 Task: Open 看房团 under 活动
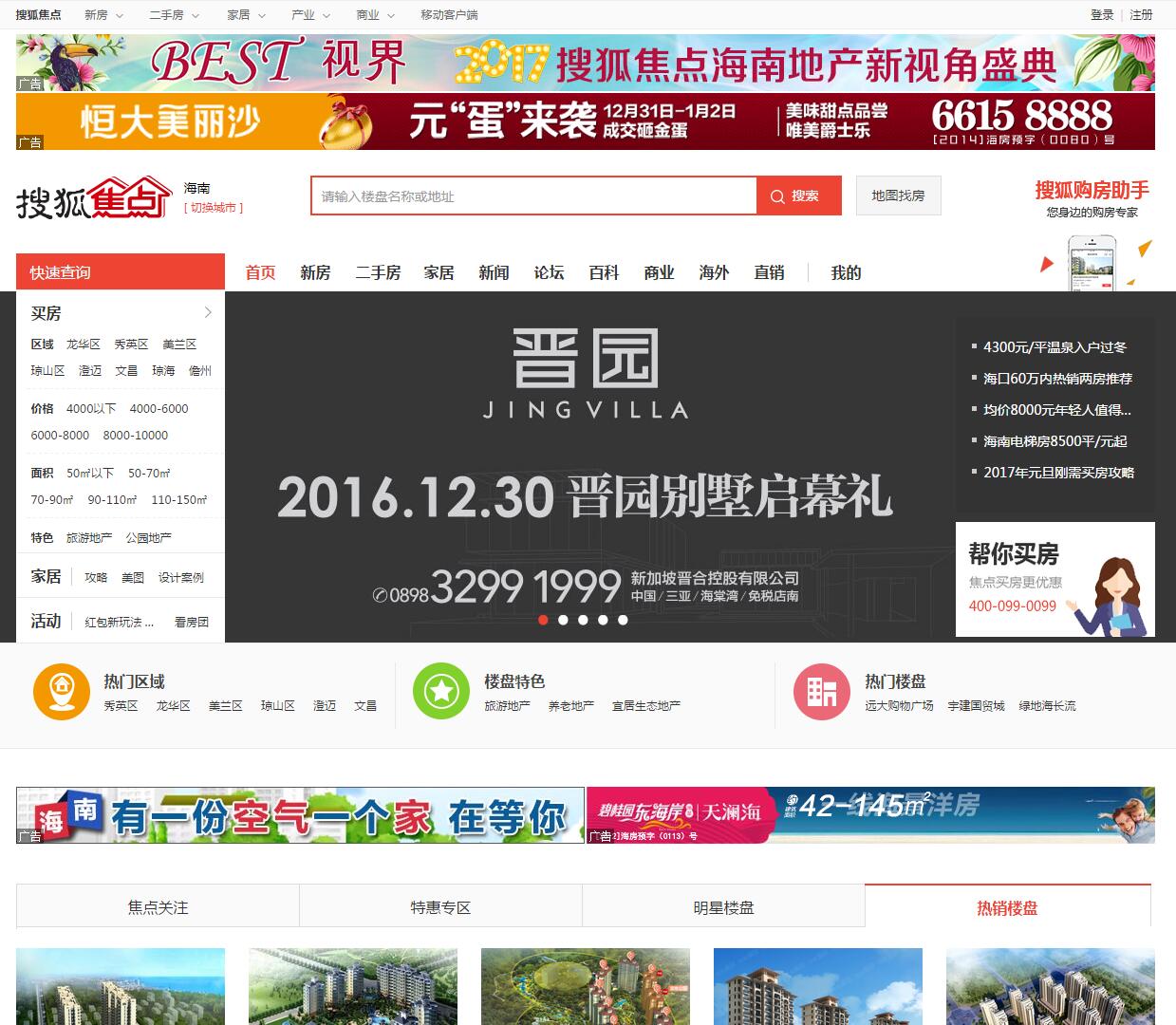tap(191, 622)
